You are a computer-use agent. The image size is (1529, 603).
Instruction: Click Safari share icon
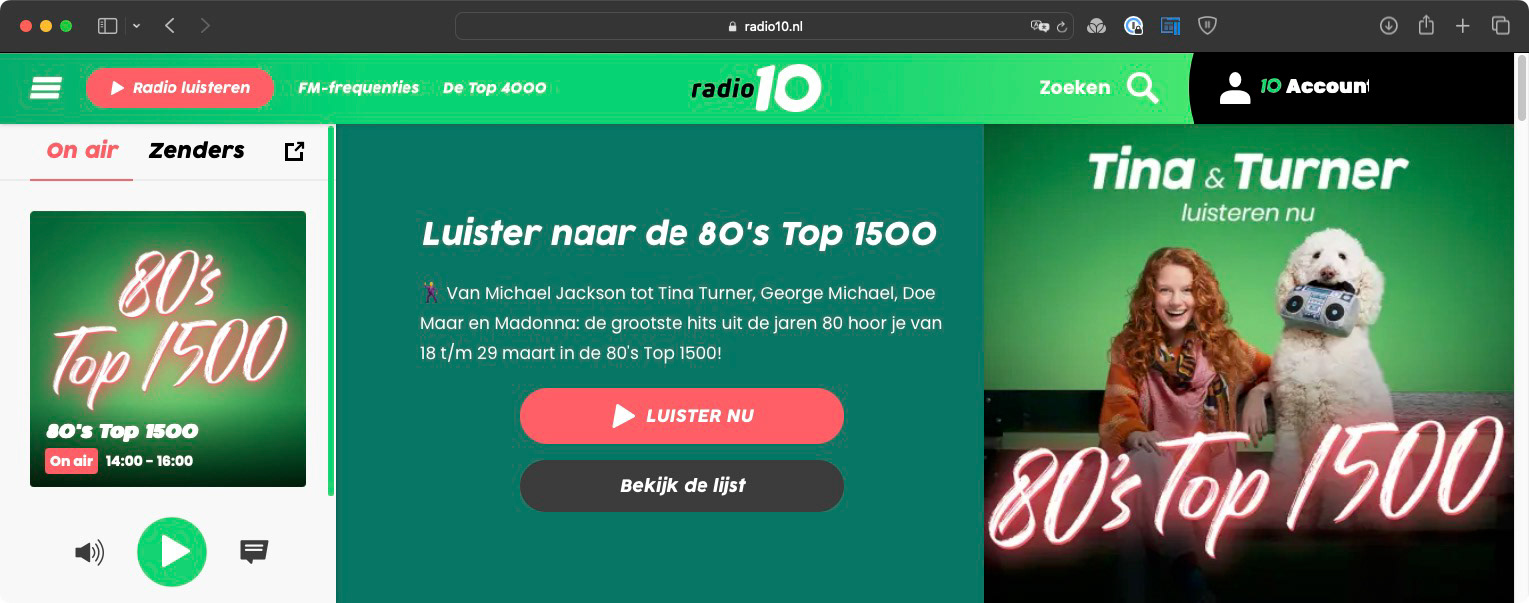coord(1426,26)
